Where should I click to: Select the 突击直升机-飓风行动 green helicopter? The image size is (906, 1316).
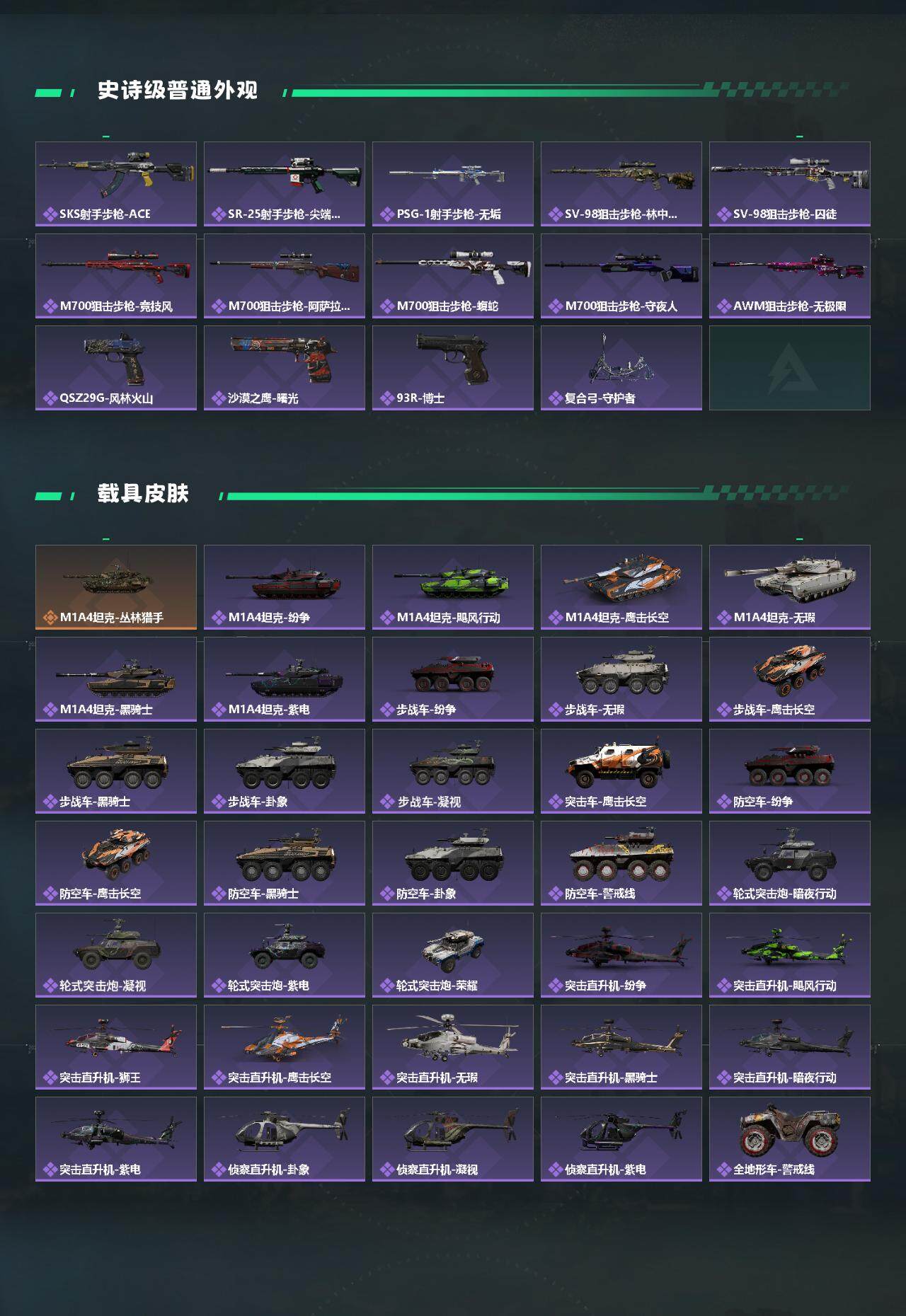pyautogui.click(x=790, y=955)
